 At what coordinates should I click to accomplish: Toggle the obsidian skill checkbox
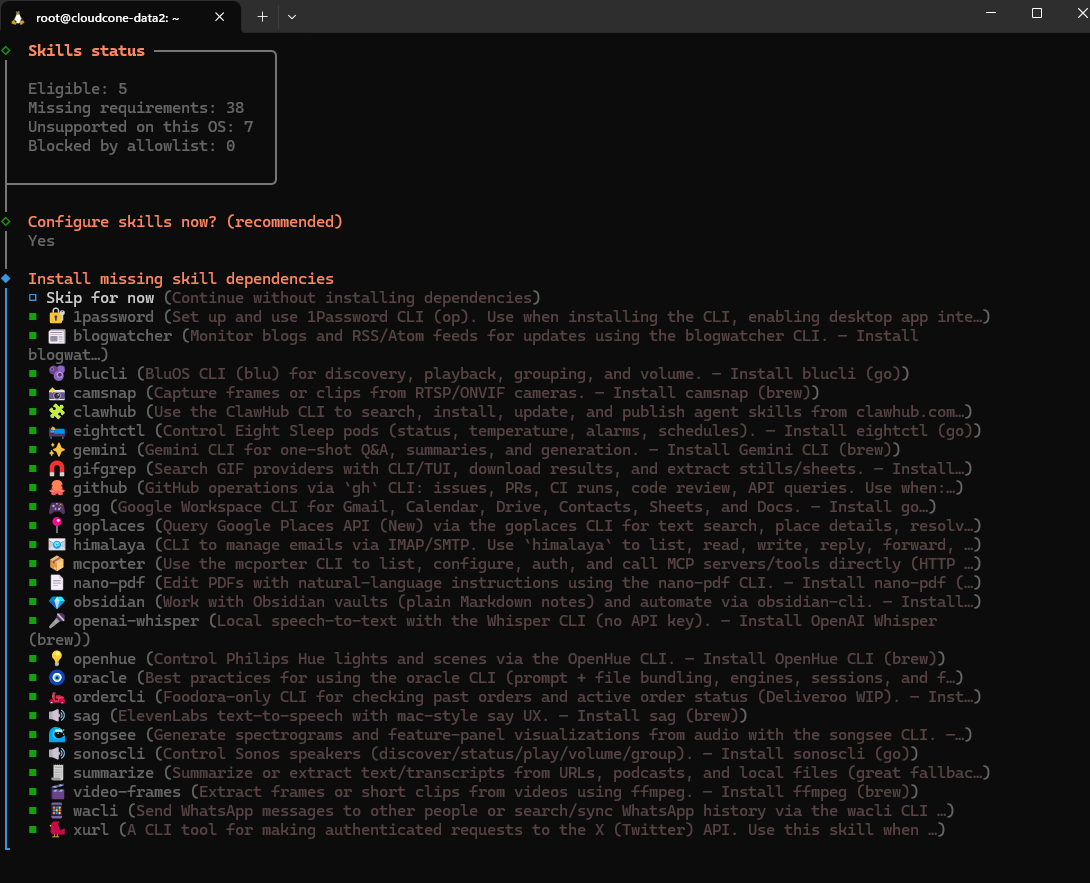33,602
